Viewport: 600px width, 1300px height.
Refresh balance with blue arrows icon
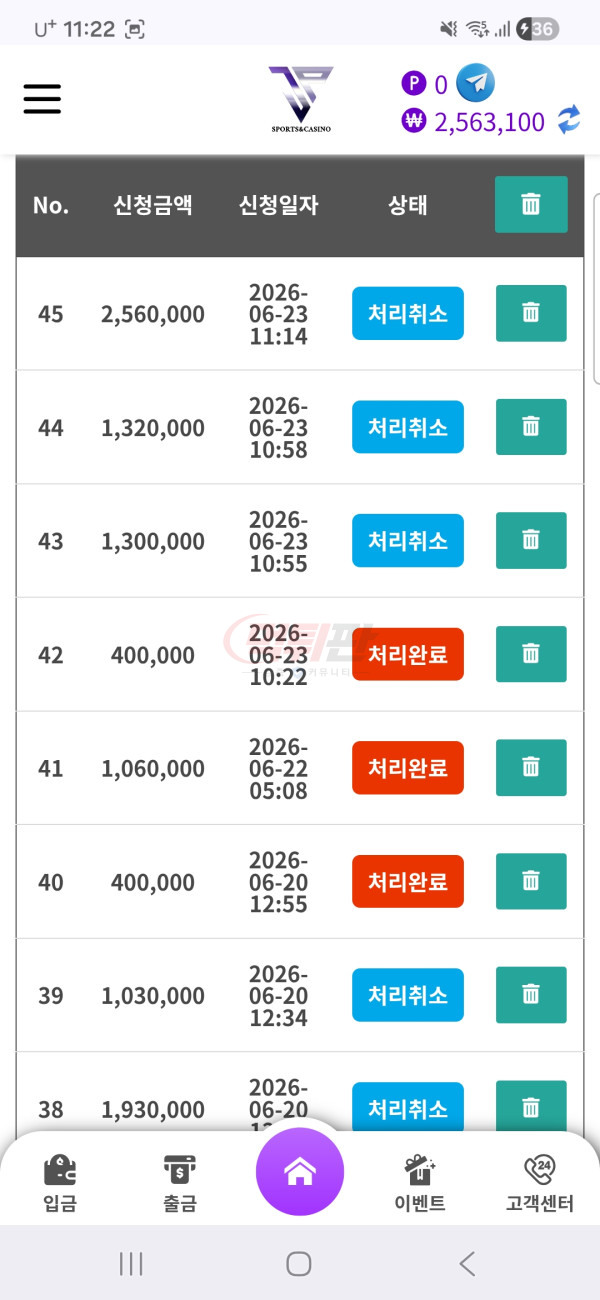coord(568,122)
